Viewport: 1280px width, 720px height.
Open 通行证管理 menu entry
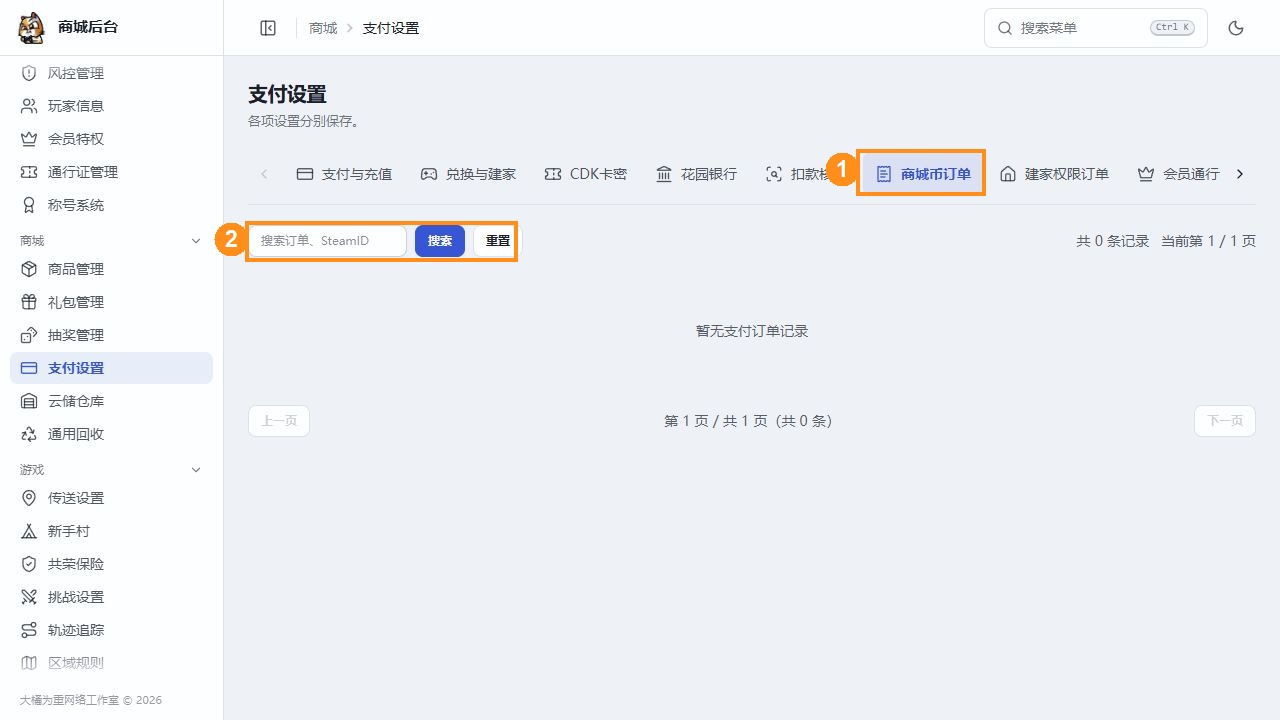111,172
